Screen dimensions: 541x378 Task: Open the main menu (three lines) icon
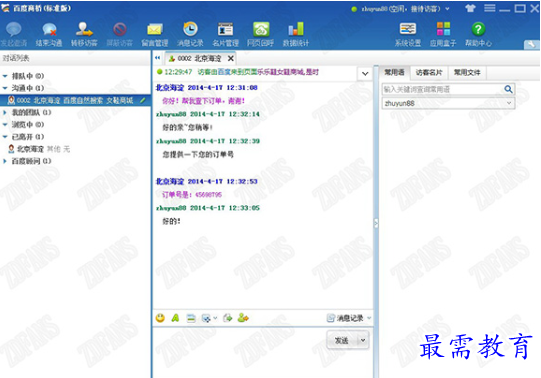489,8
